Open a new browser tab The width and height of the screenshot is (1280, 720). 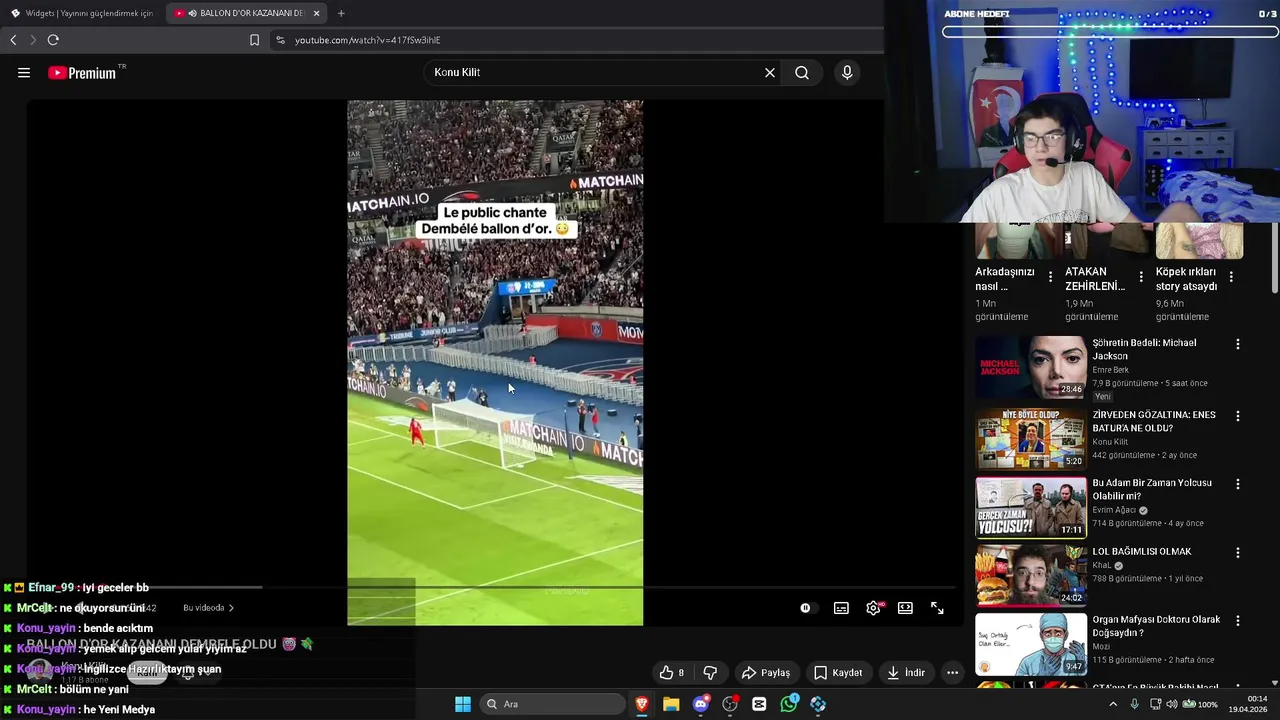[x=341, y=13]
